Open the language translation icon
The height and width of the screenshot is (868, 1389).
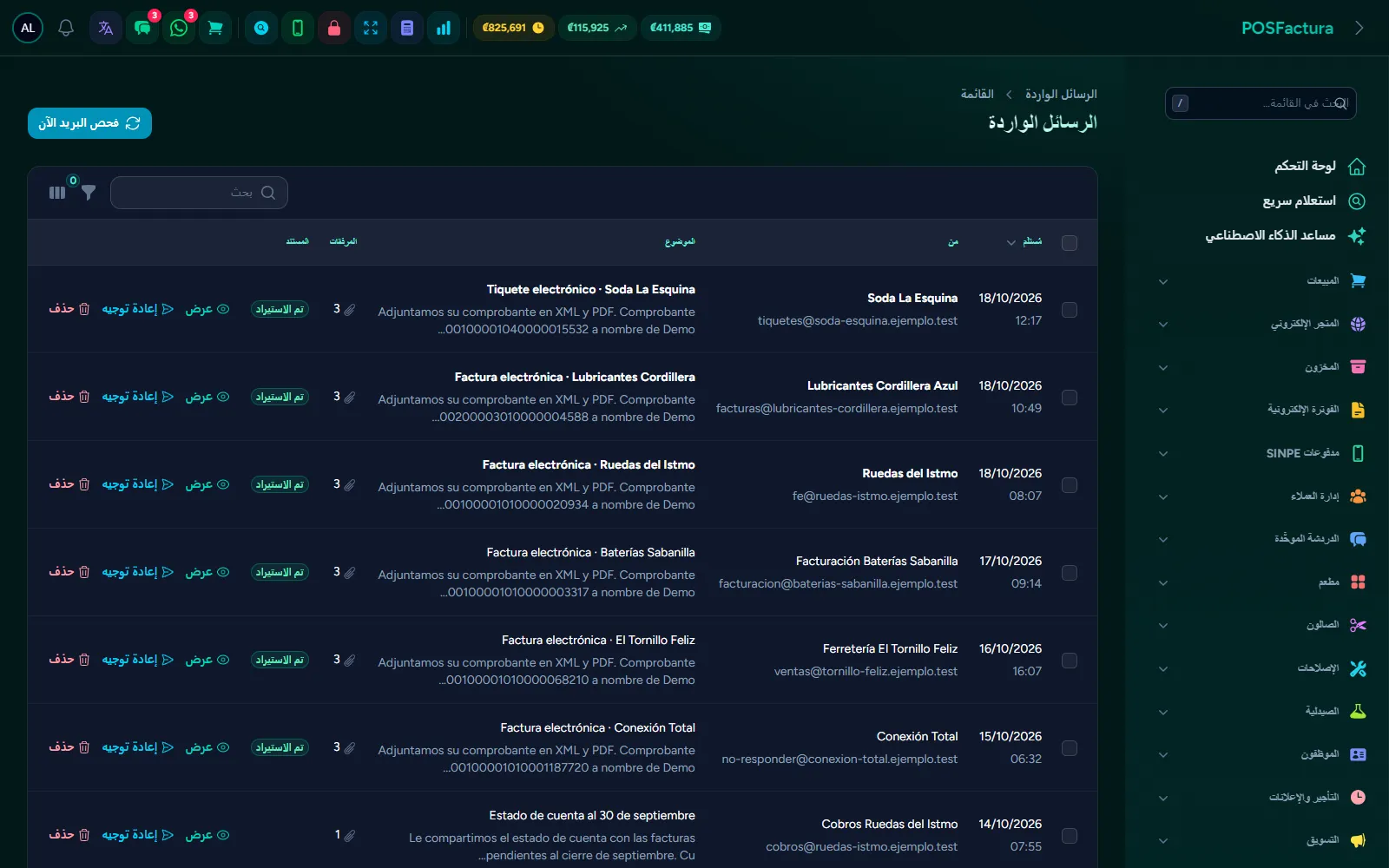click(106, 28)
